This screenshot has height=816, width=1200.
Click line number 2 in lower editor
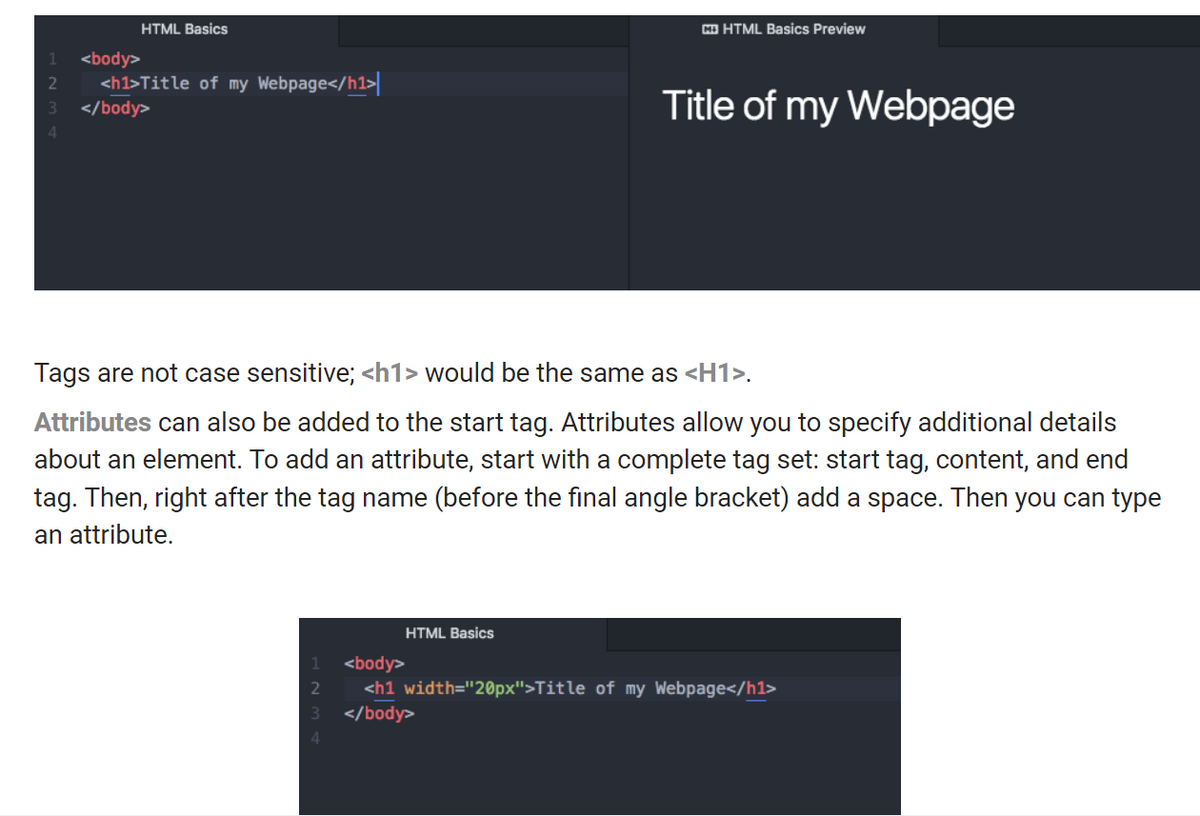coord(314,688)
